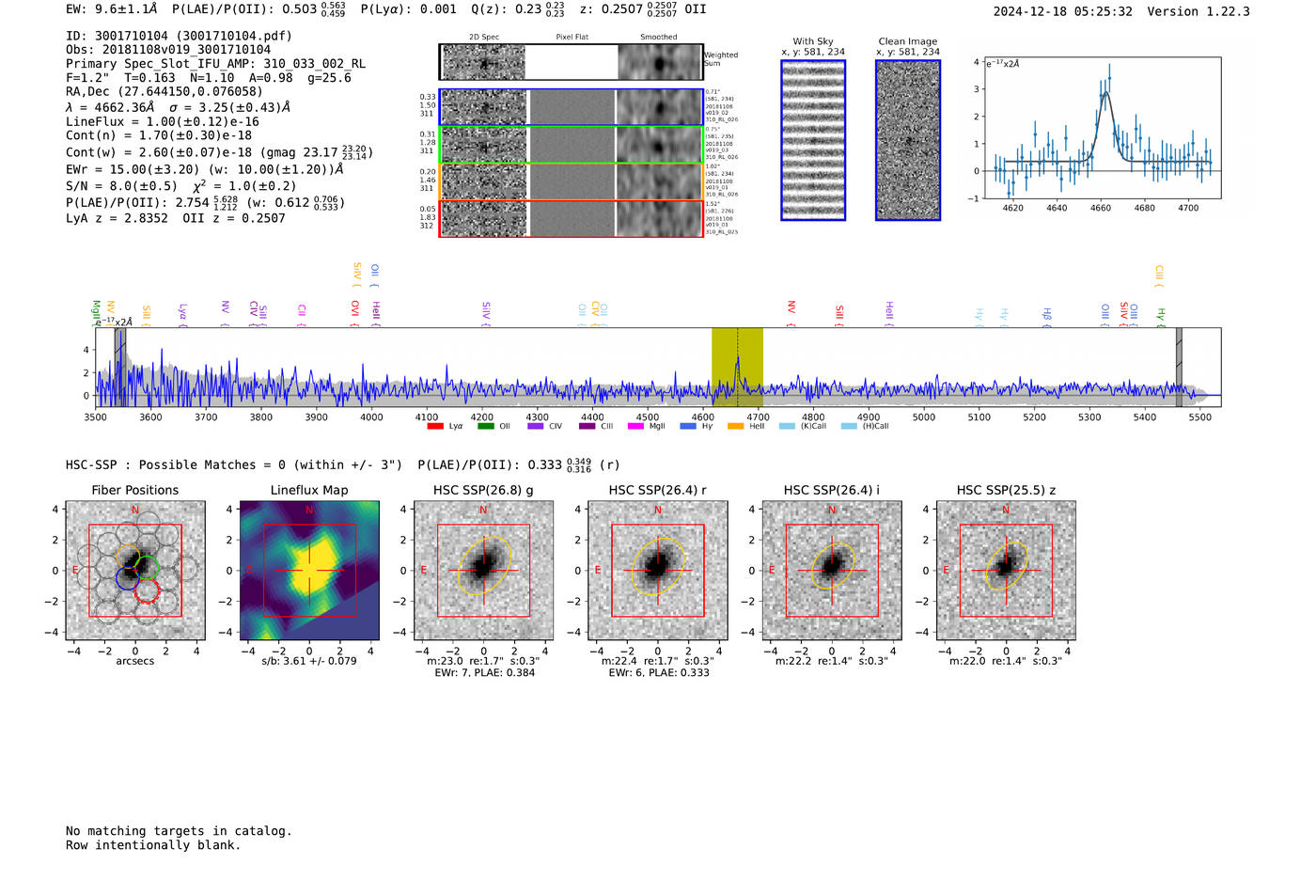Click the ID: 3001710104 line
Image resolution: width=1316 pixels, height=896 pixels.
click(x=179, y=36)
